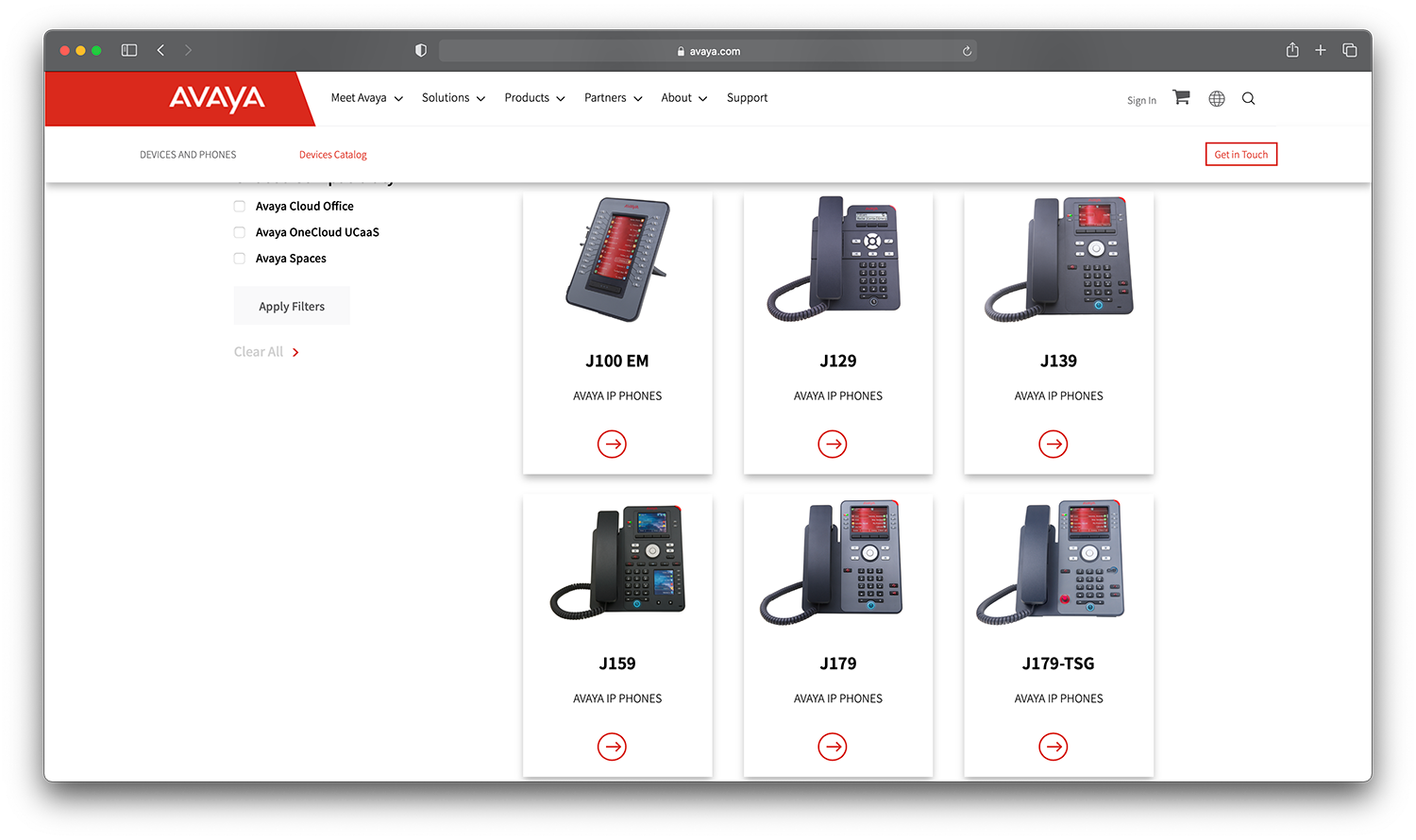Expand the Products menu
Image resolution: width=1416 pixels, height=840 pixels.
tap(534, 98)
